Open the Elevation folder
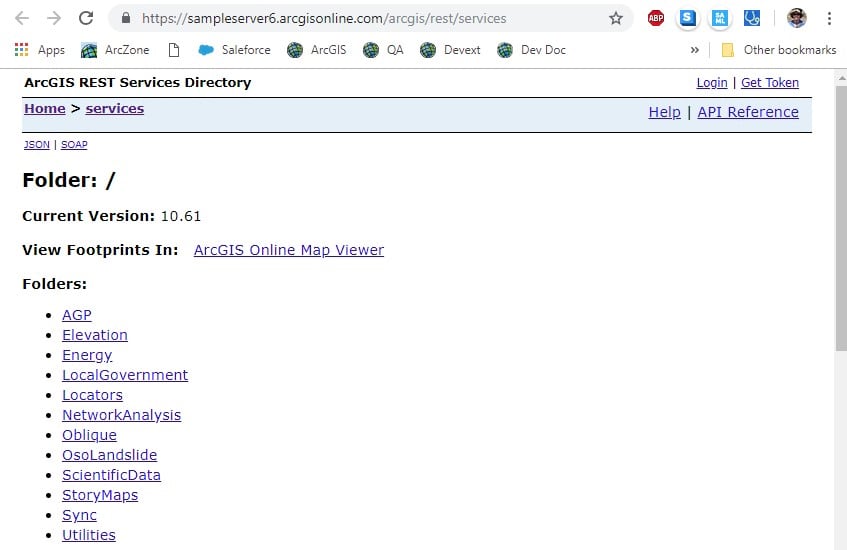The width and height of the screenshot is (847, 550). (95, 335)
